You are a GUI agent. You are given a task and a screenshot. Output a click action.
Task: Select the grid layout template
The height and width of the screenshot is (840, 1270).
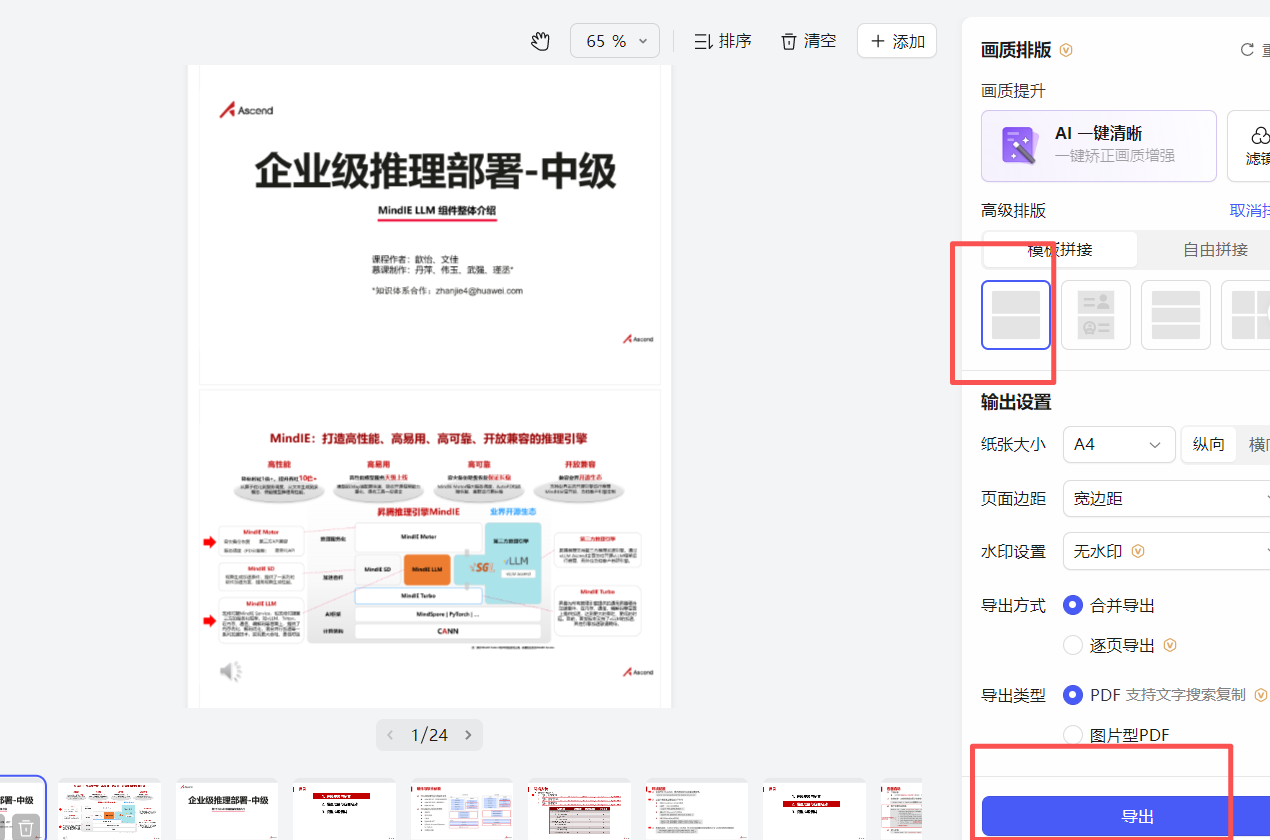tap(1246, 315)
